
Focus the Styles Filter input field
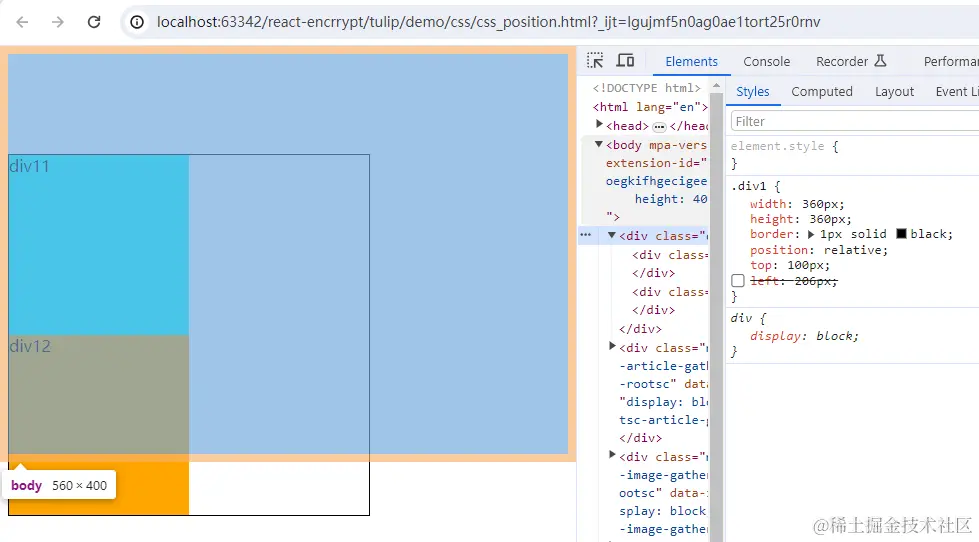[855, 121]
